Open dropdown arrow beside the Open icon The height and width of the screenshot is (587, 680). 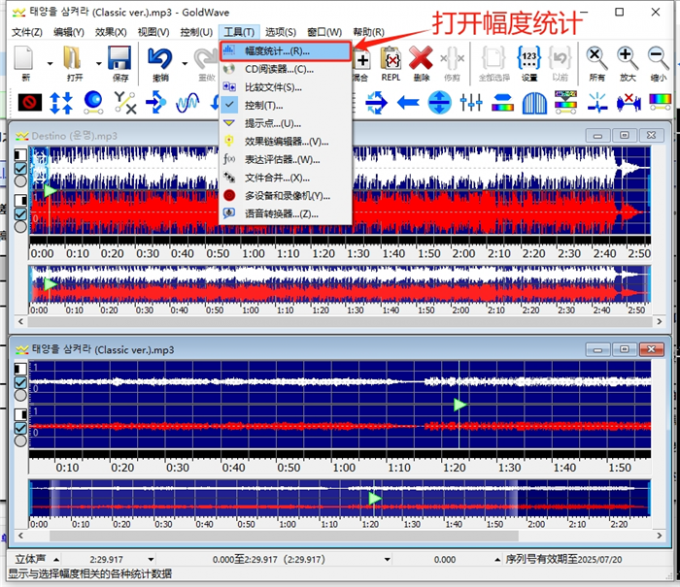tap(99, 64)
